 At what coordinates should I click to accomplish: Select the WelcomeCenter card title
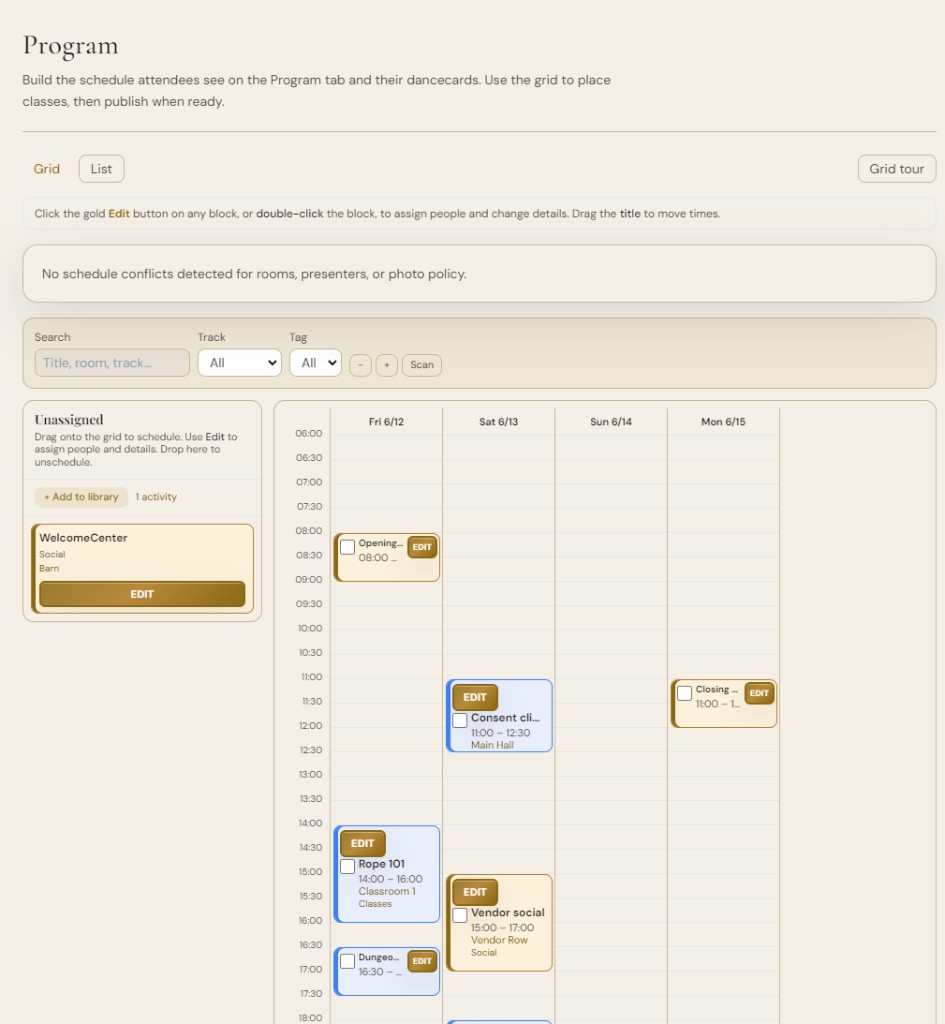coord(83,537)
